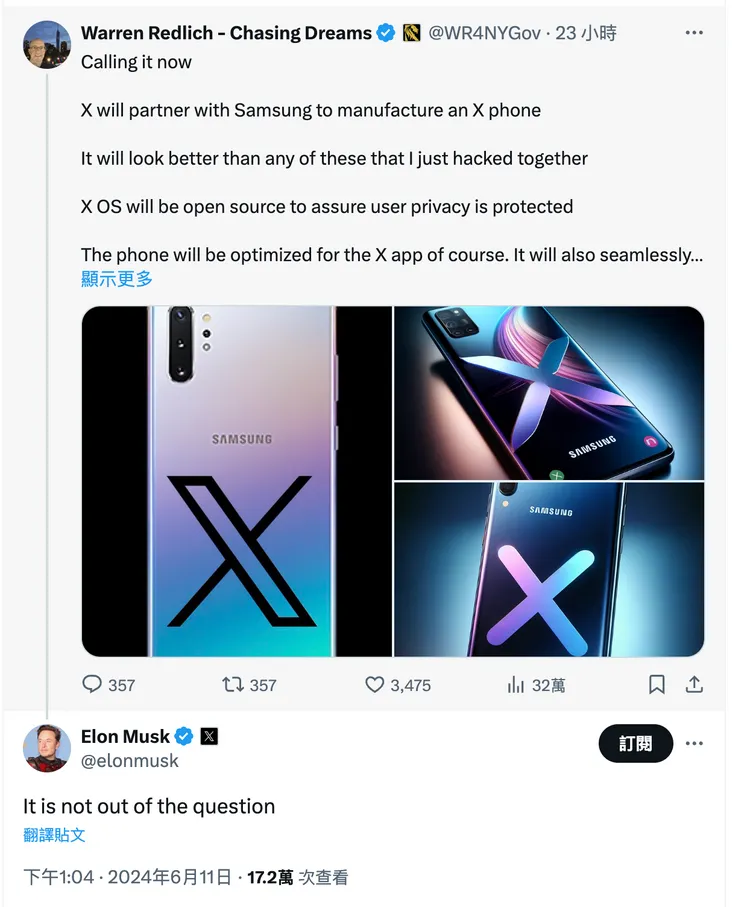Open the large Samsung X phone image
The width and height of the screenshot is (750, 907).
236,481
